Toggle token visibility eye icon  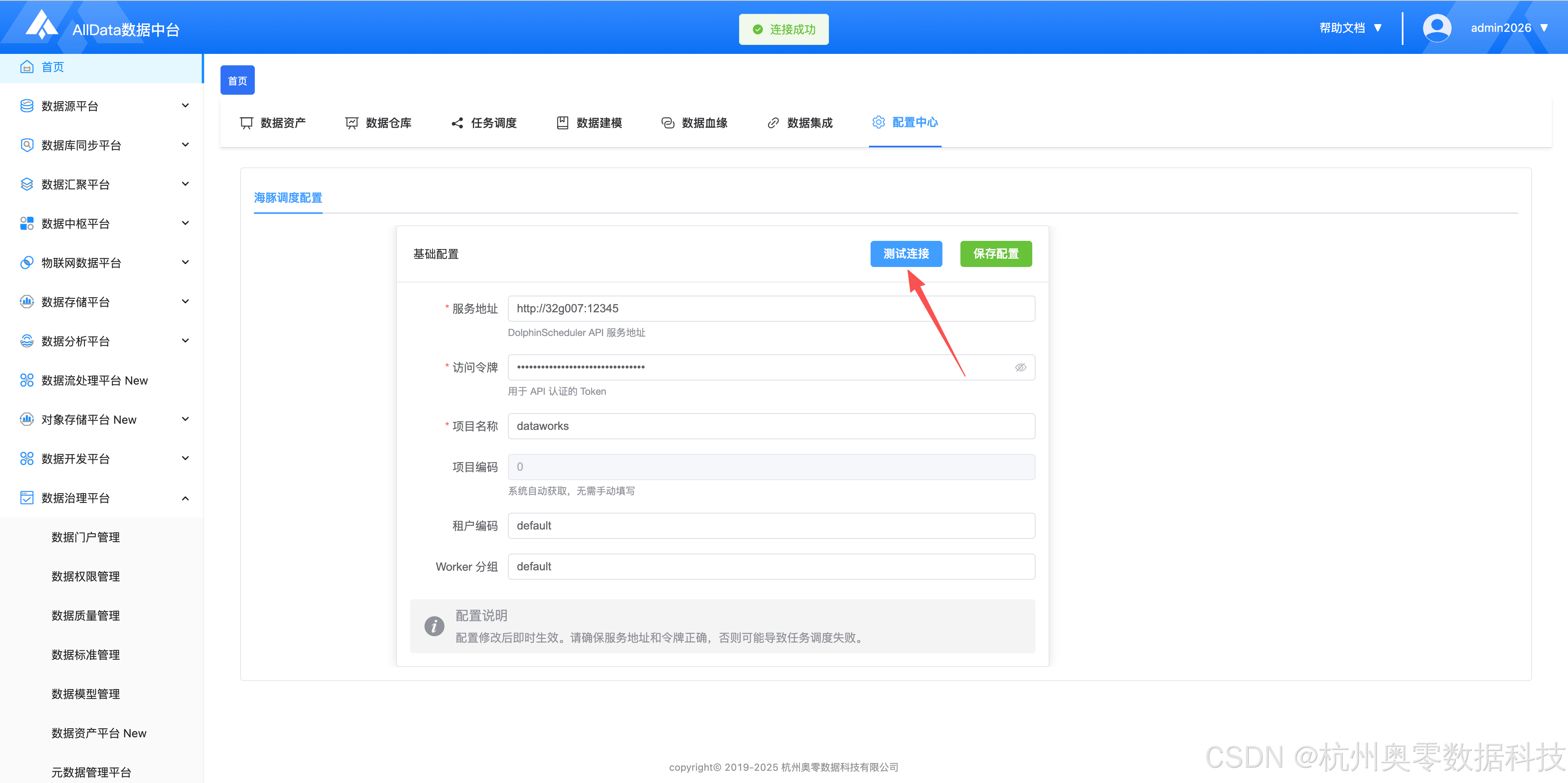point(1021,367)
